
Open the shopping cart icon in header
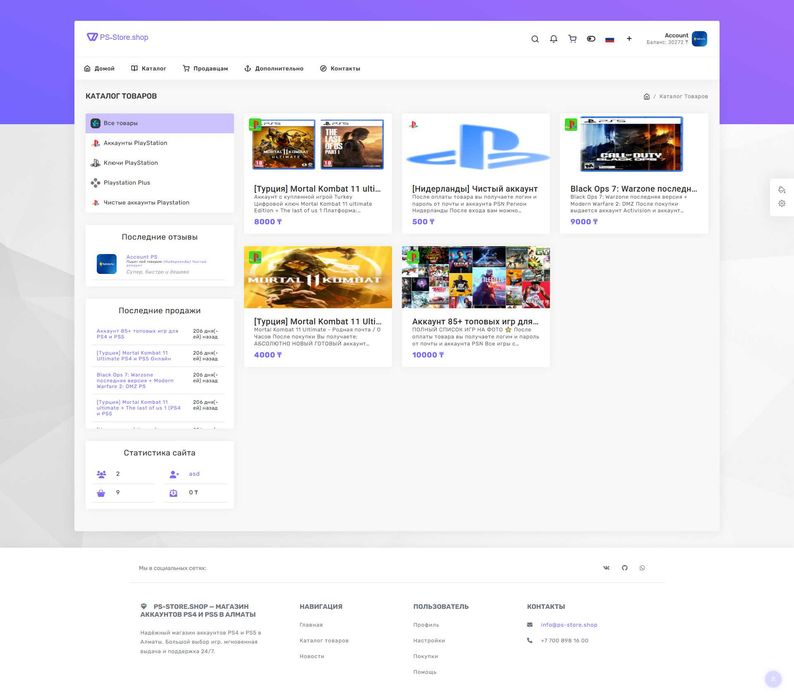click(x=572, y=39)
